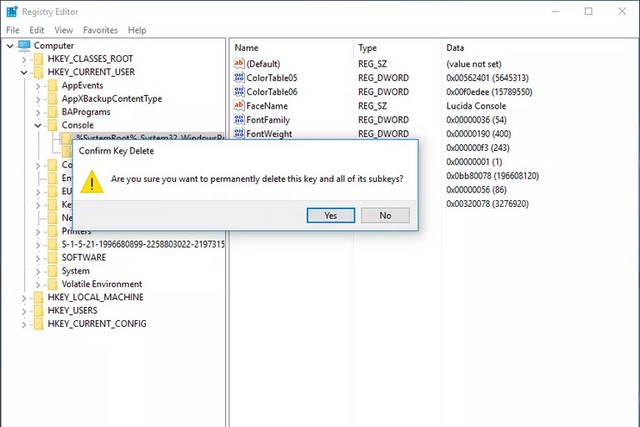Collapse the Computer tree node

point(10,46)
